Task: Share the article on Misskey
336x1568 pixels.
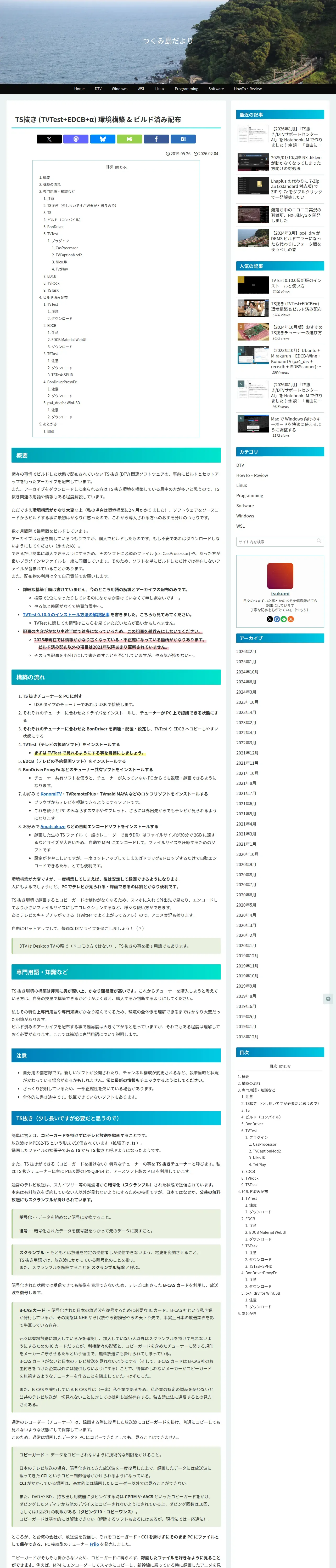Action: tap(129, 139)
